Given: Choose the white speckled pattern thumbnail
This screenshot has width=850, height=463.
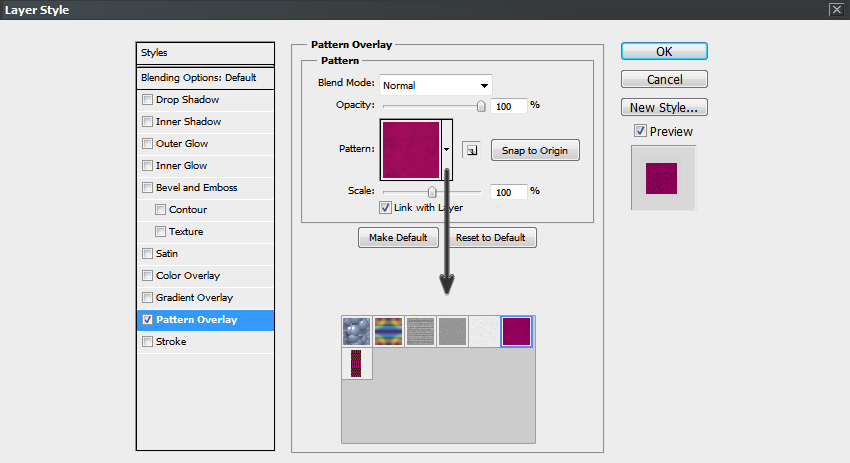Looking at the screenshot, I should [484, 331].
